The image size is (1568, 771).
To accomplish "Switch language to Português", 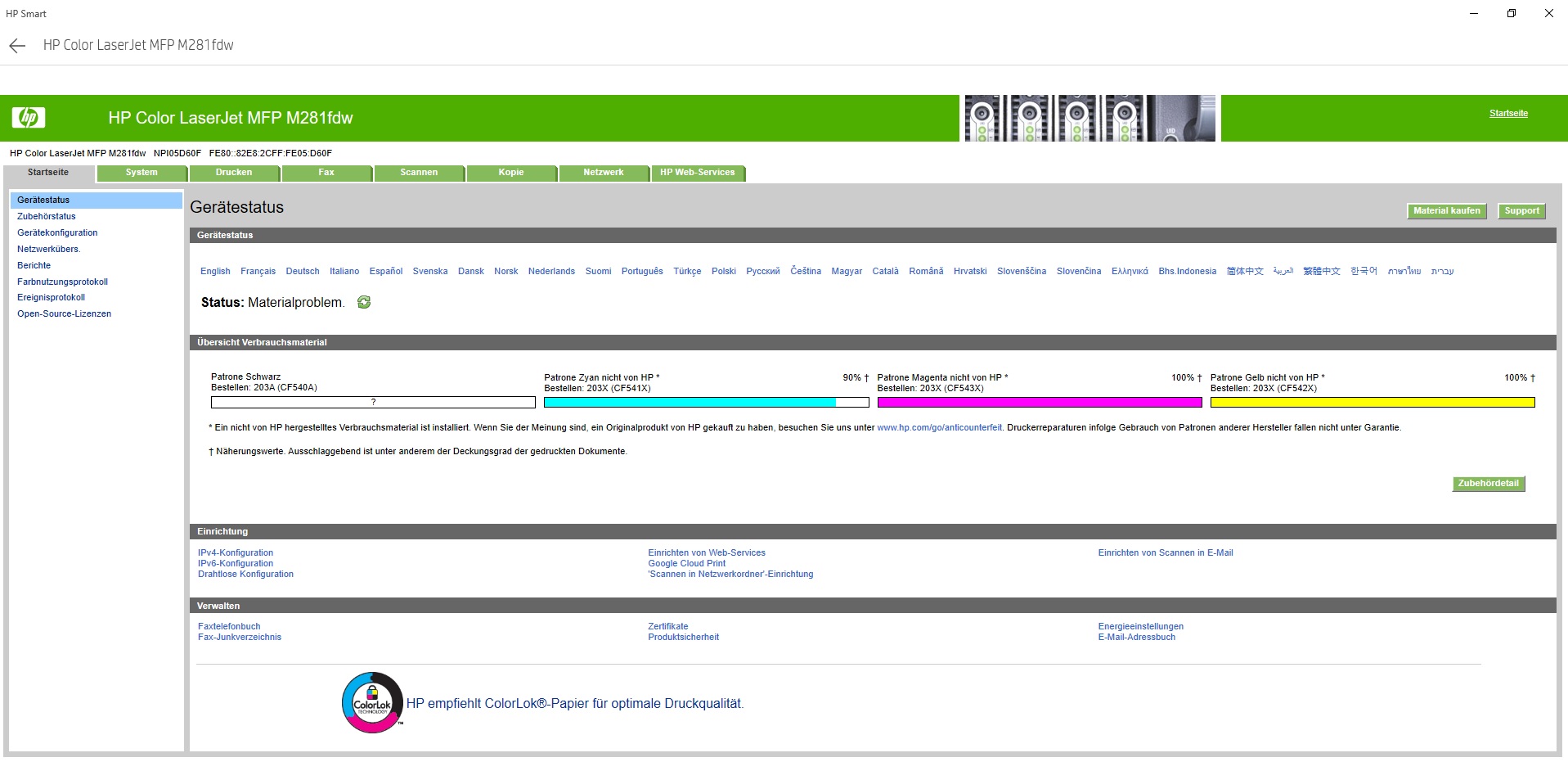I will [x=642, y=271].
